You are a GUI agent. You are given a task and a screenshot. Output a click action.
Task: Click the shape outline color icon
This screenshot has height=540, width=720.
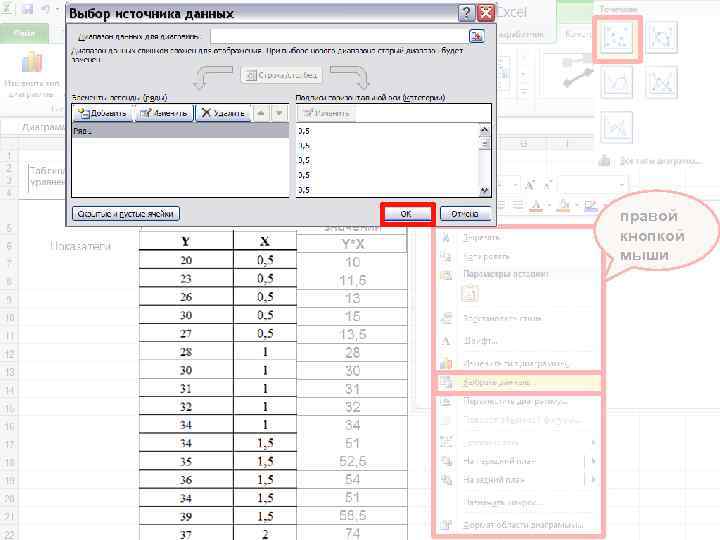point(590,206)
